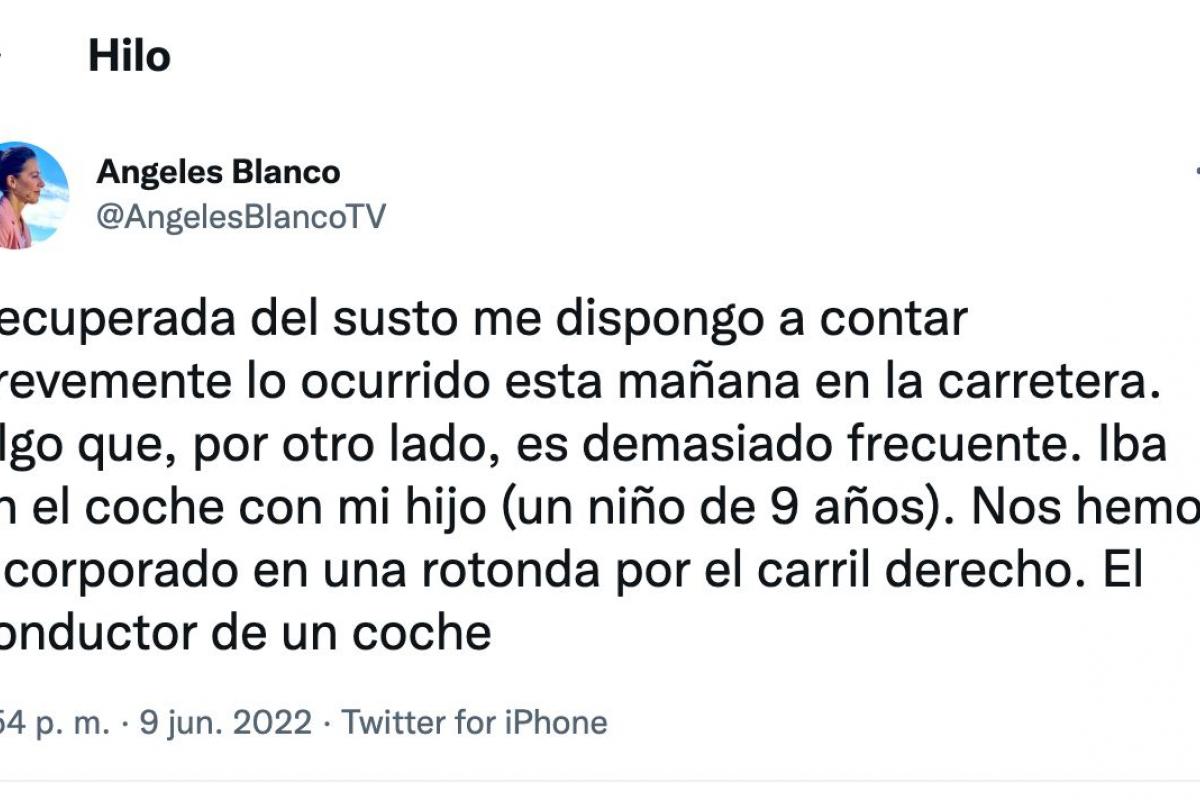The width and height of the screenshot is (1200, 800).
Task: Click the Angeles Blanco display name
Action: coord(218,172)
